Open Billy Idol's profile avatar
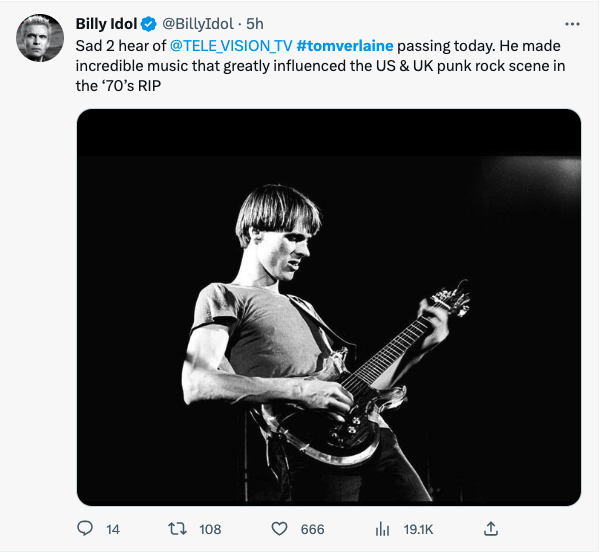The image size is (602, 552). point(40,38)
